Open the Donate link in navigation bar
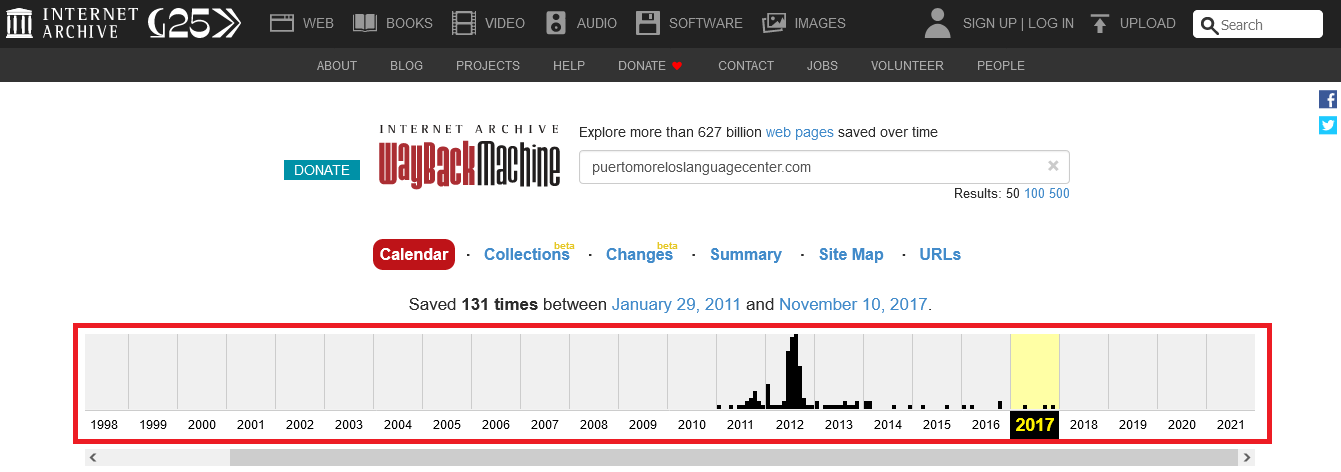 642,66
